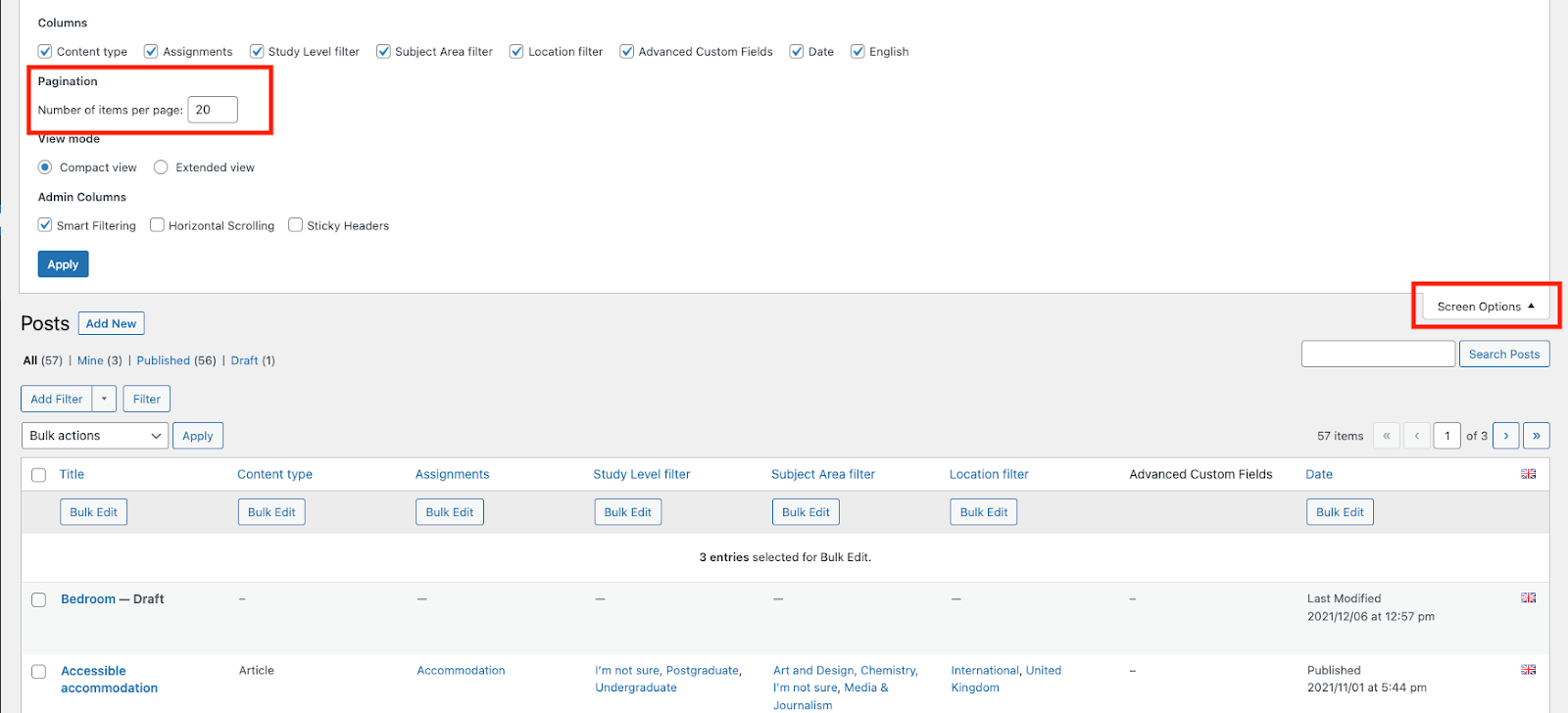Tick the select-all checkbox in the table header

(39, 475)
